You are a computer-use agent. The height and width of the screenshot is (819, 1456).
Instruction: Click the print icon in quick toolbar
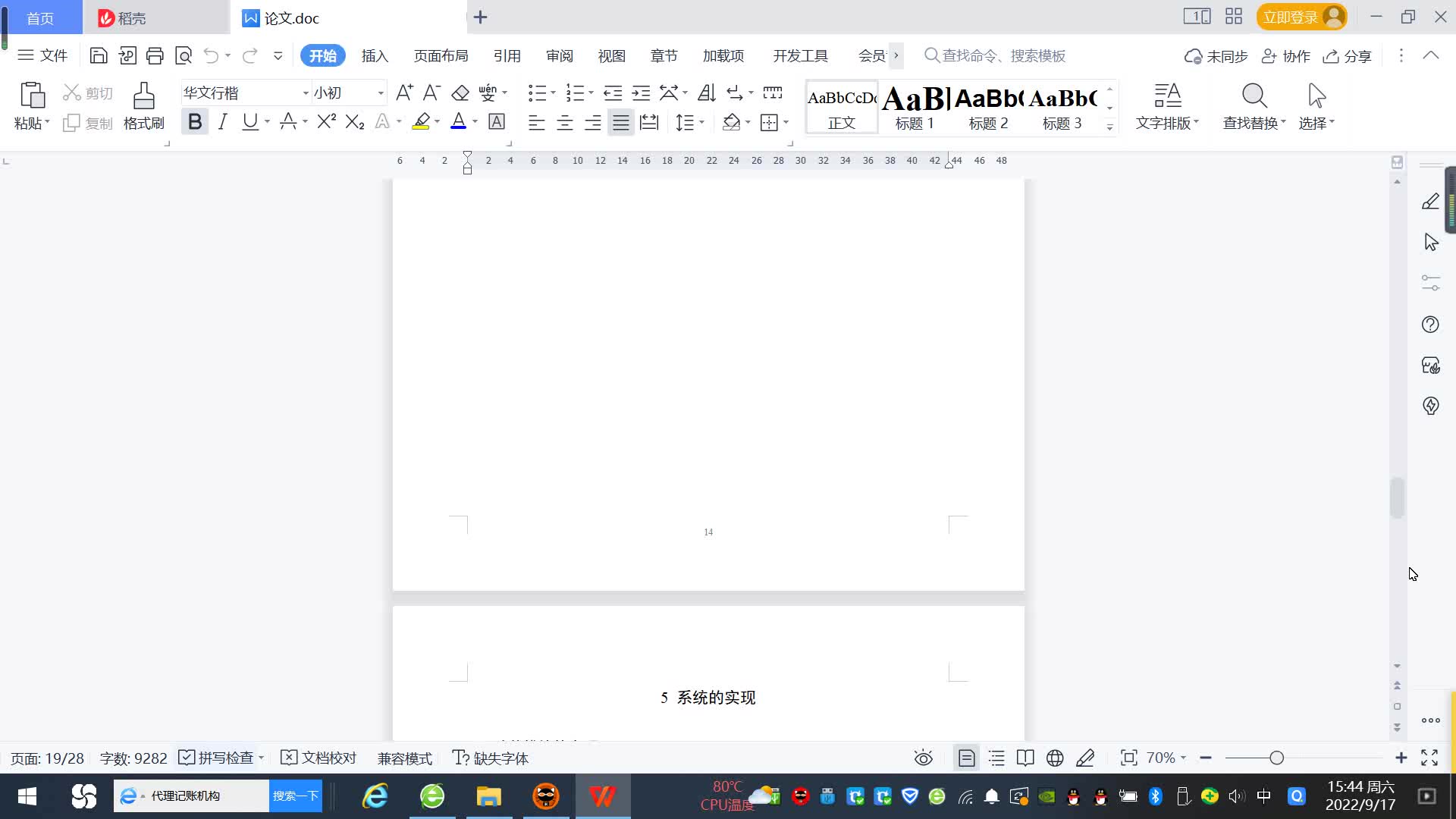pyautogui.click(x=155, y=55)
